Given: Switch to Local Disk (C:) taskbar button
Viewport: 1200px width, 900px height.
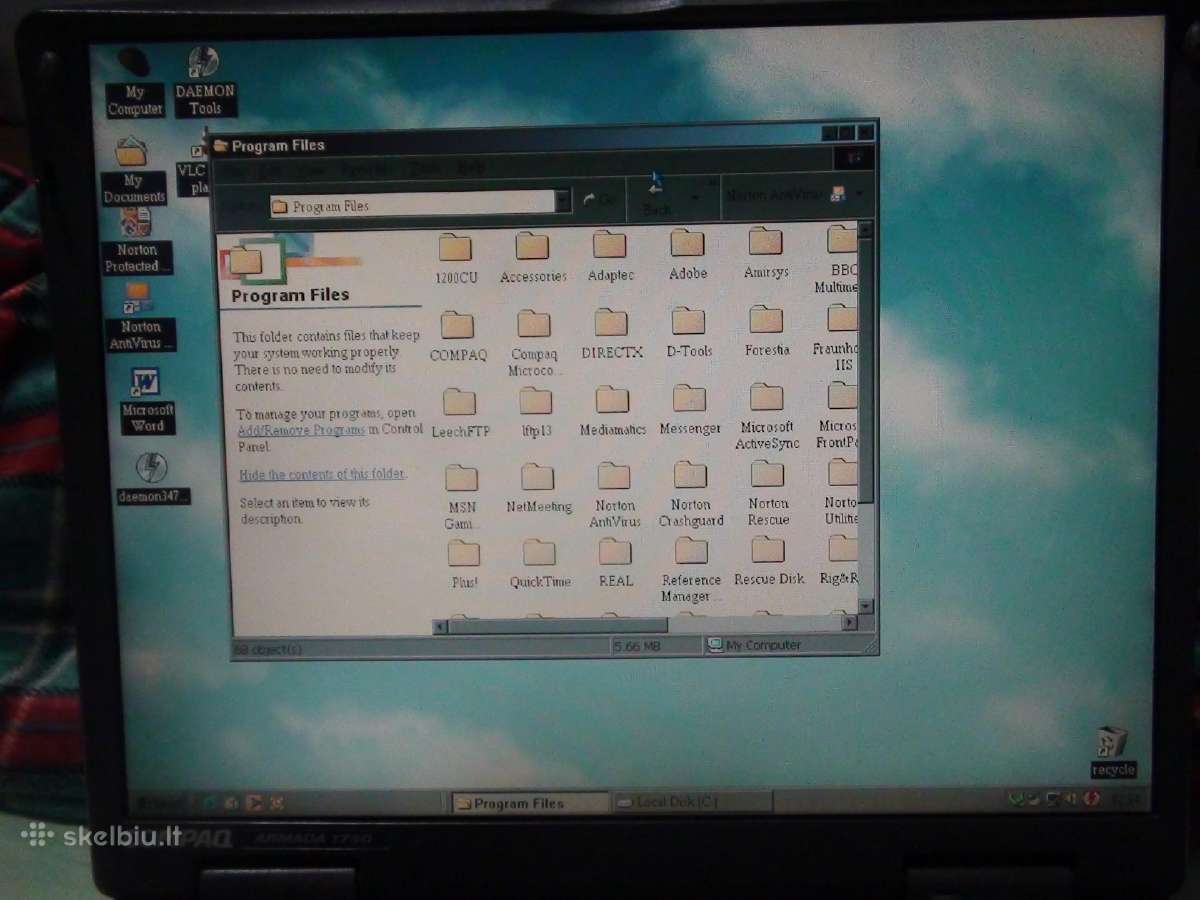Looking at the screenshot, I should click(x=693, y=801).
